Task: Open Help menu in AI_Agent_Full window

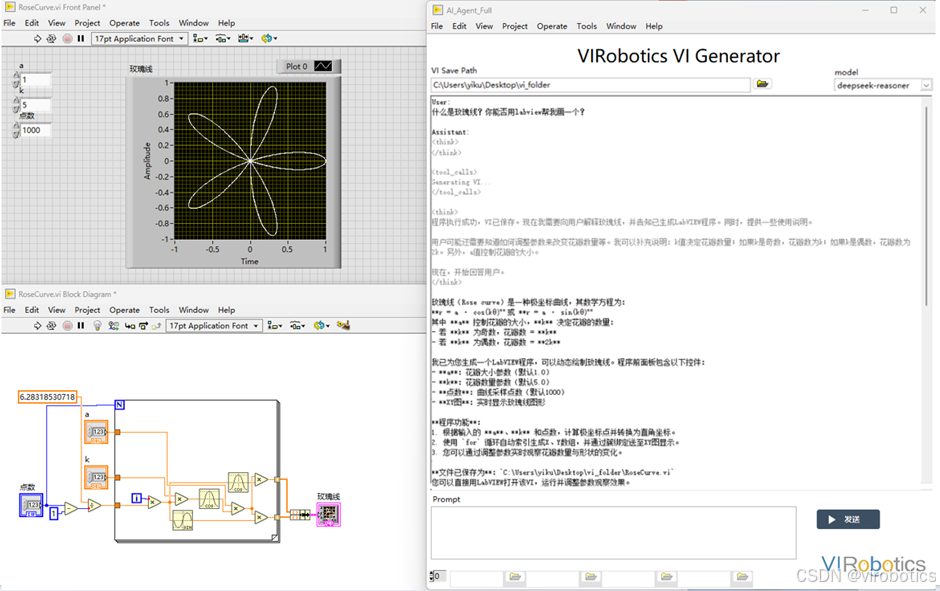Action: (654, 26)
